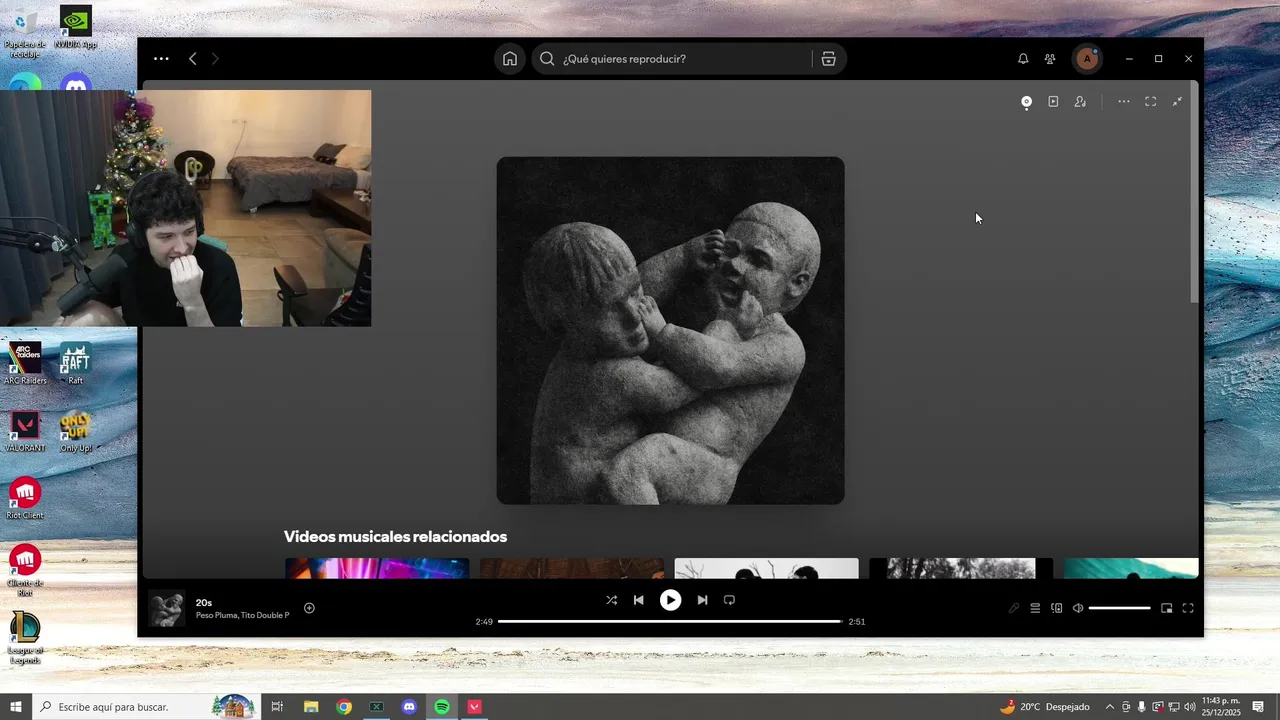The image size is (1280, 720).
Task: Open Spotify from the taskbar
Action: (x=442, y=707)
